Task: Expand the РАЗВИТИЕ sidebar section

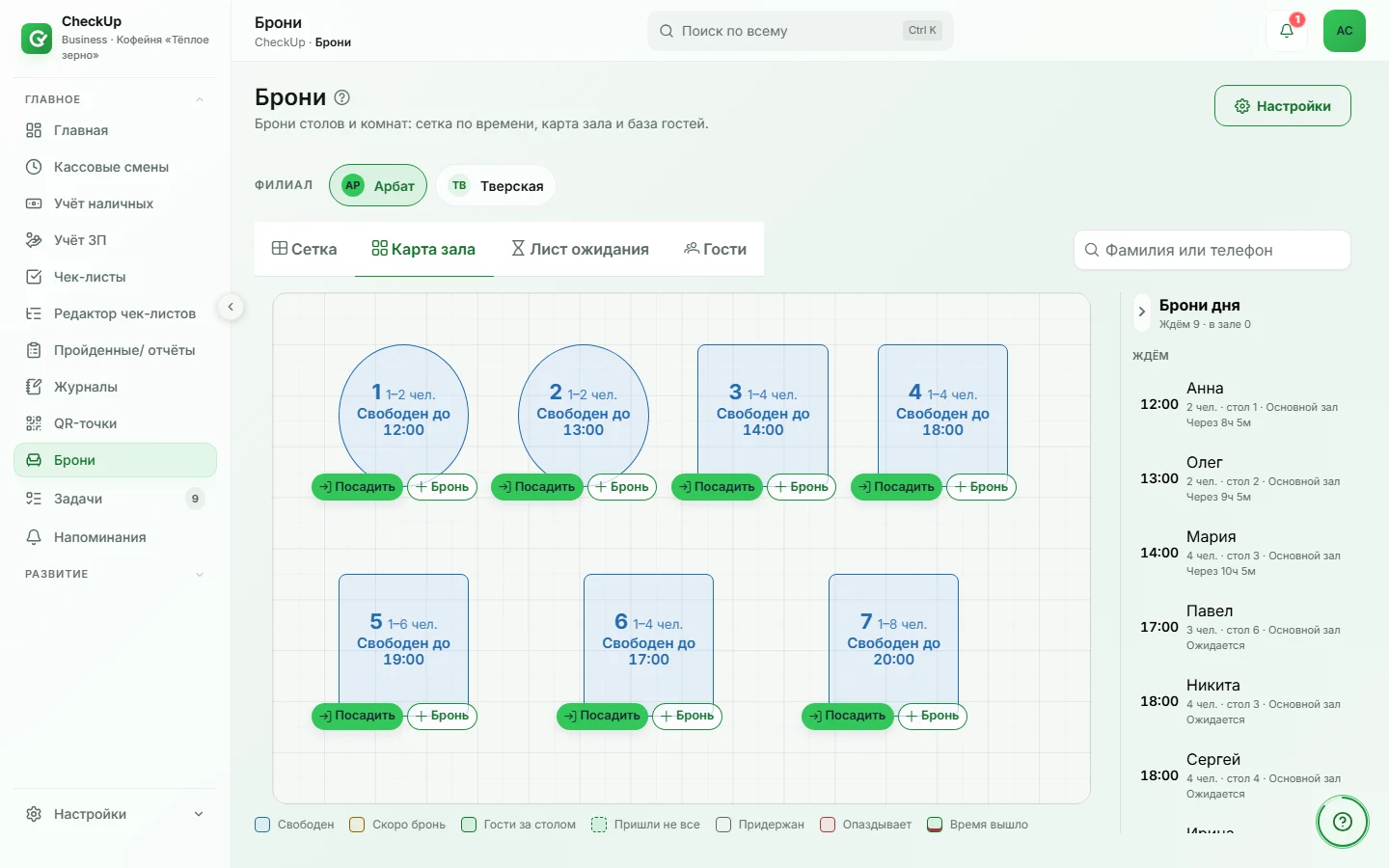Action: pos(200,574)
